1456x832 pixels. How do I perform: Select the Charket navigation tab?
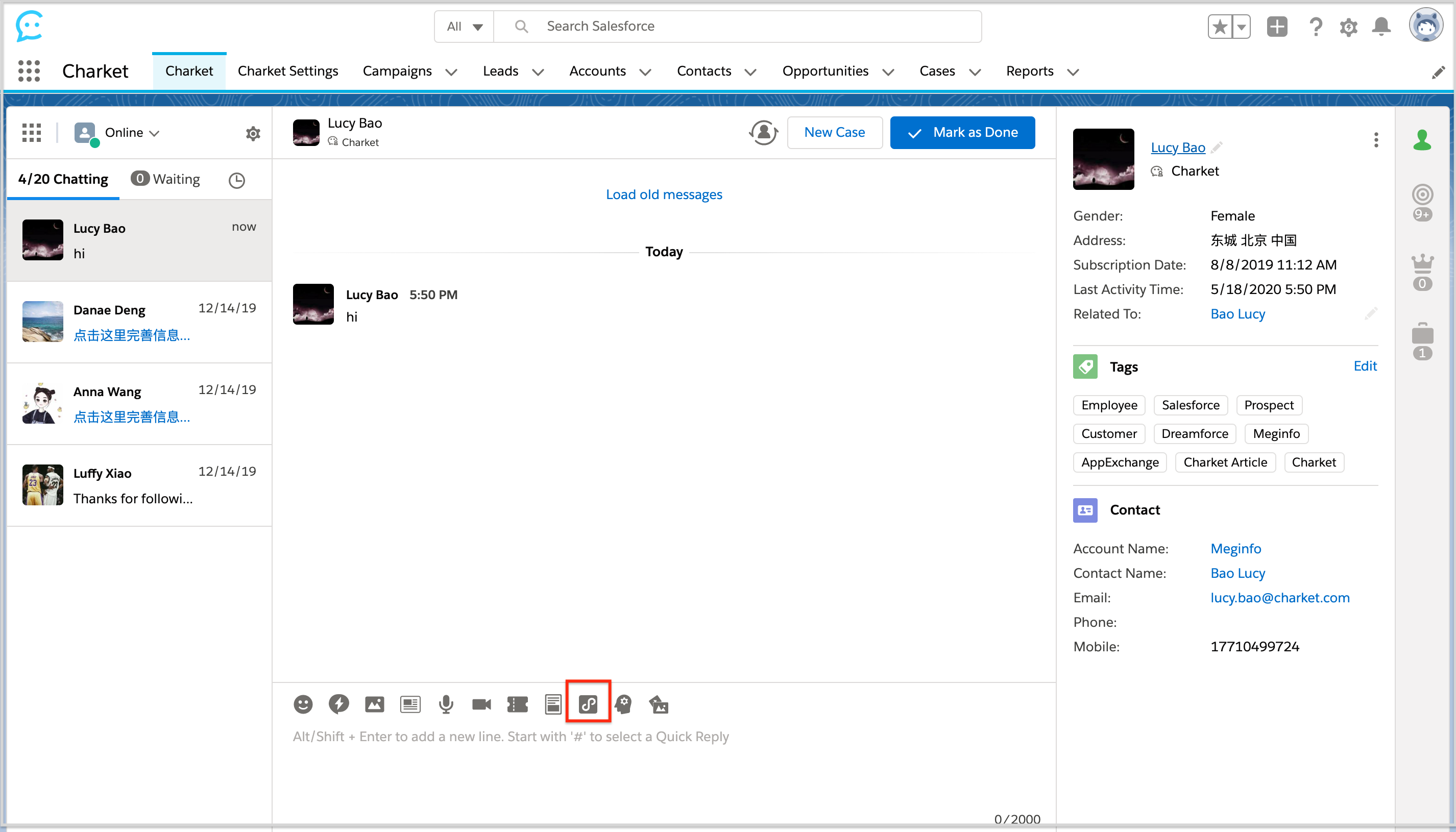(189, 71)
